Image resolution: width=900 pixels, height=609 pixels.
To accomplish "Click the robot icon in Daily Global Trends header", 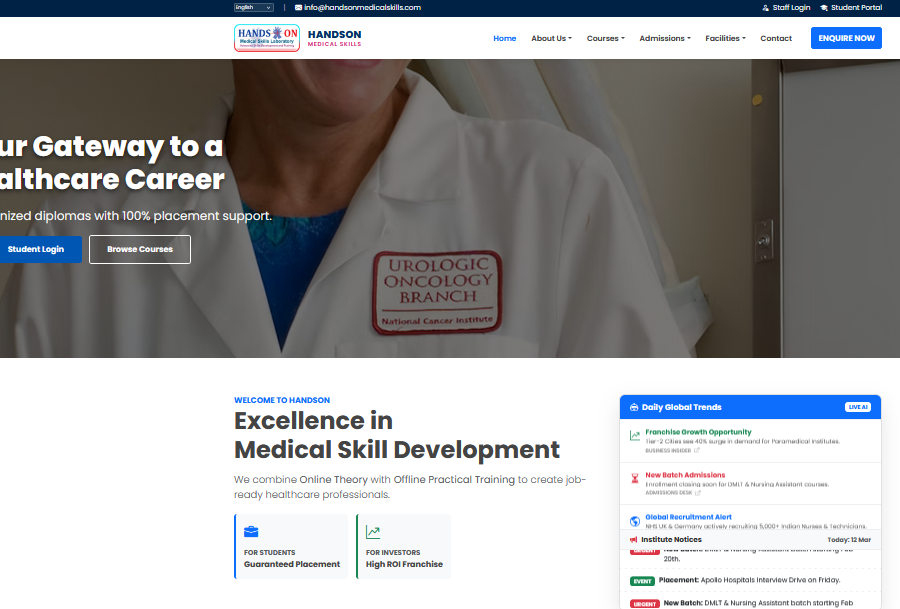I will (634, 407).
